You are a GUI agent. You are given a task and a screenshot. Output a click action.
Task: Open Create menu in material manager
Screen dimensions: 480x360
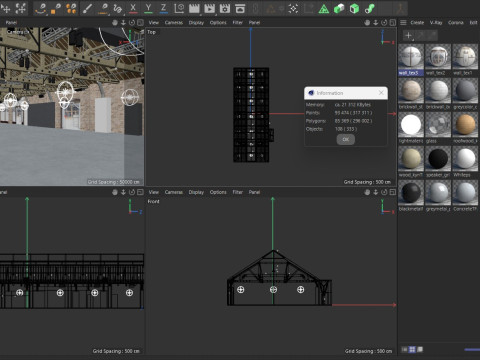[x=417, y=23]
